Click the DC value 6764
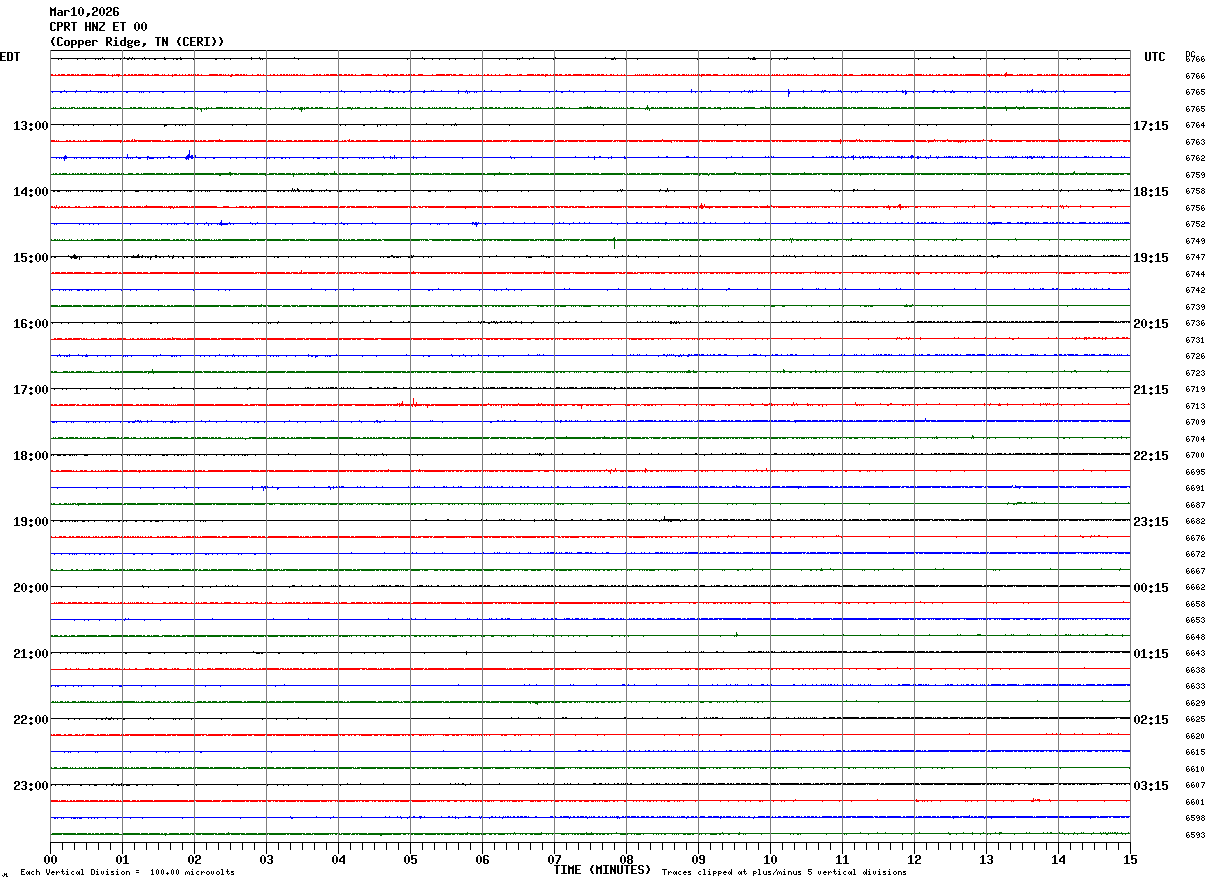This screenshot has height=886, width=1210. pos(1195,126)
